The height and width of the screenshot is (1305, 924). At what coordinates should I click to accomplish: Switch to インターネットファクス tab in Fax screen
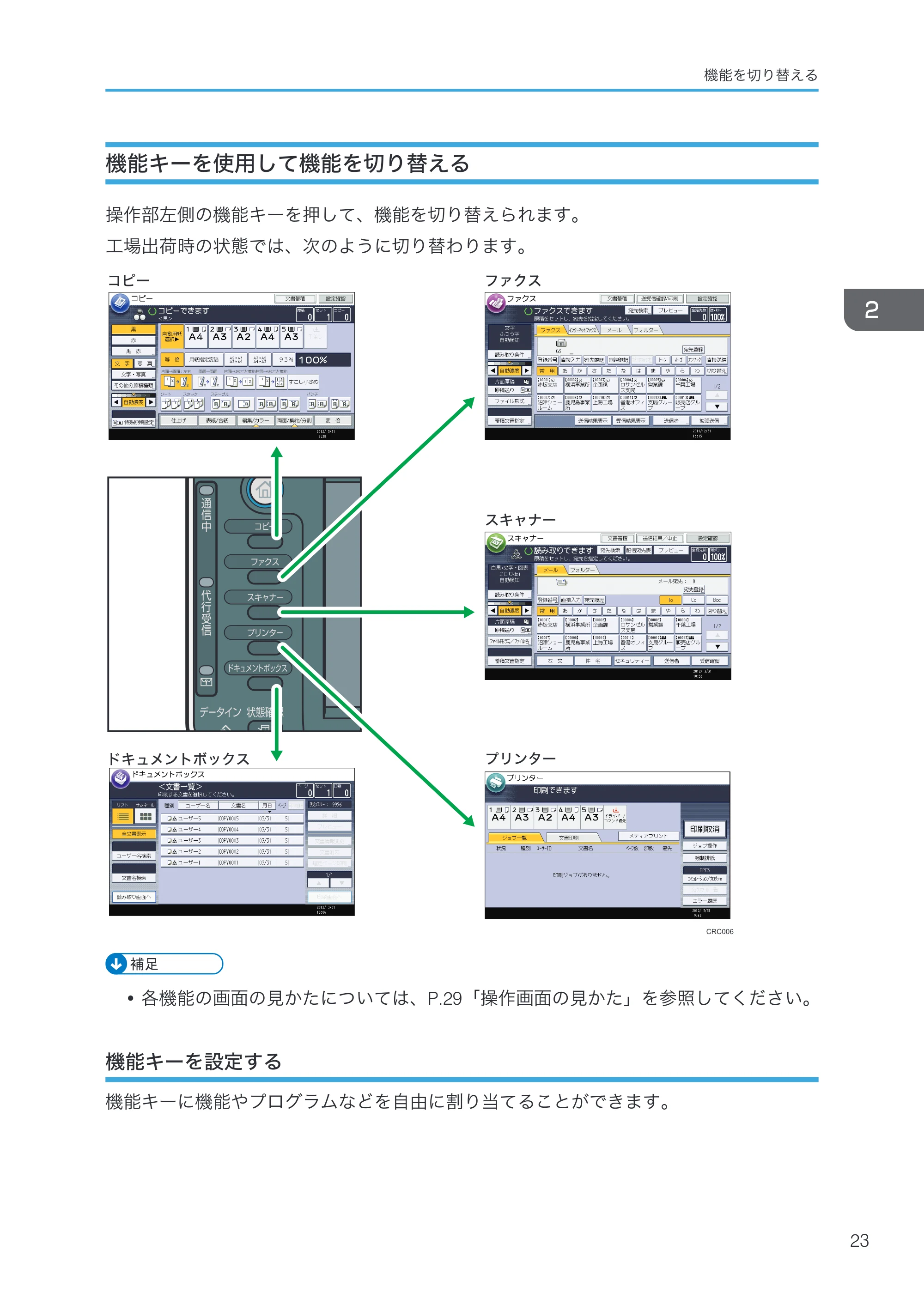(583, 330)
